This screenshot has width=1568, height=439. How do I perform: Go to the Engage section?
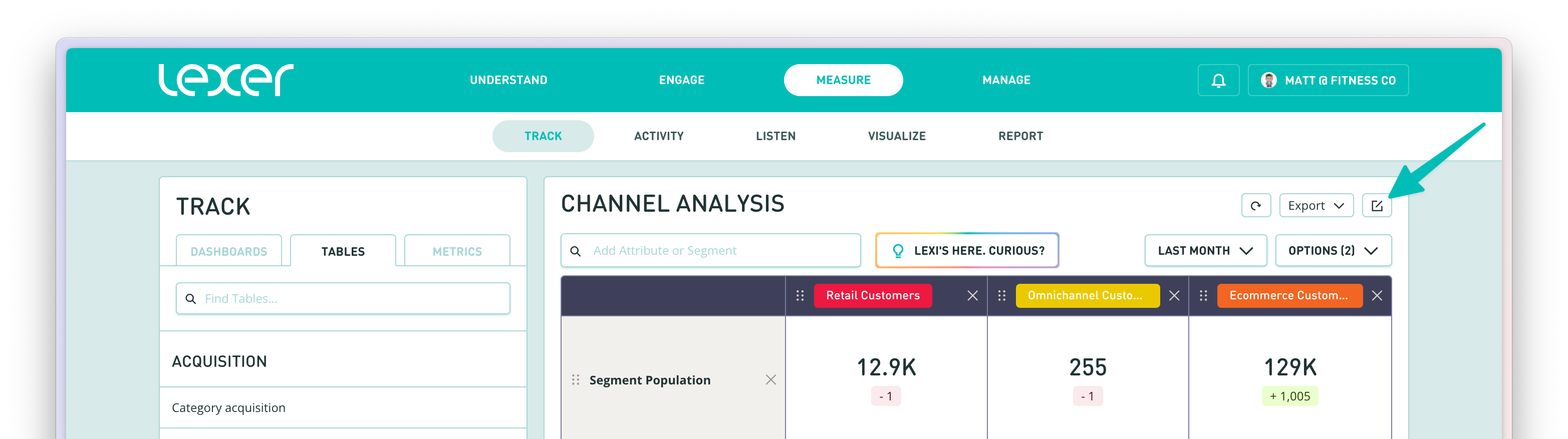tap(681, 80)
